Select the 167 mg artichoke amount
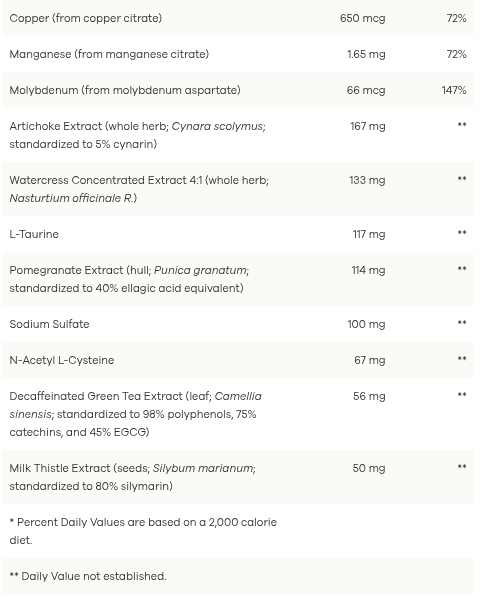489x597 pixels. tap(368, 126)
